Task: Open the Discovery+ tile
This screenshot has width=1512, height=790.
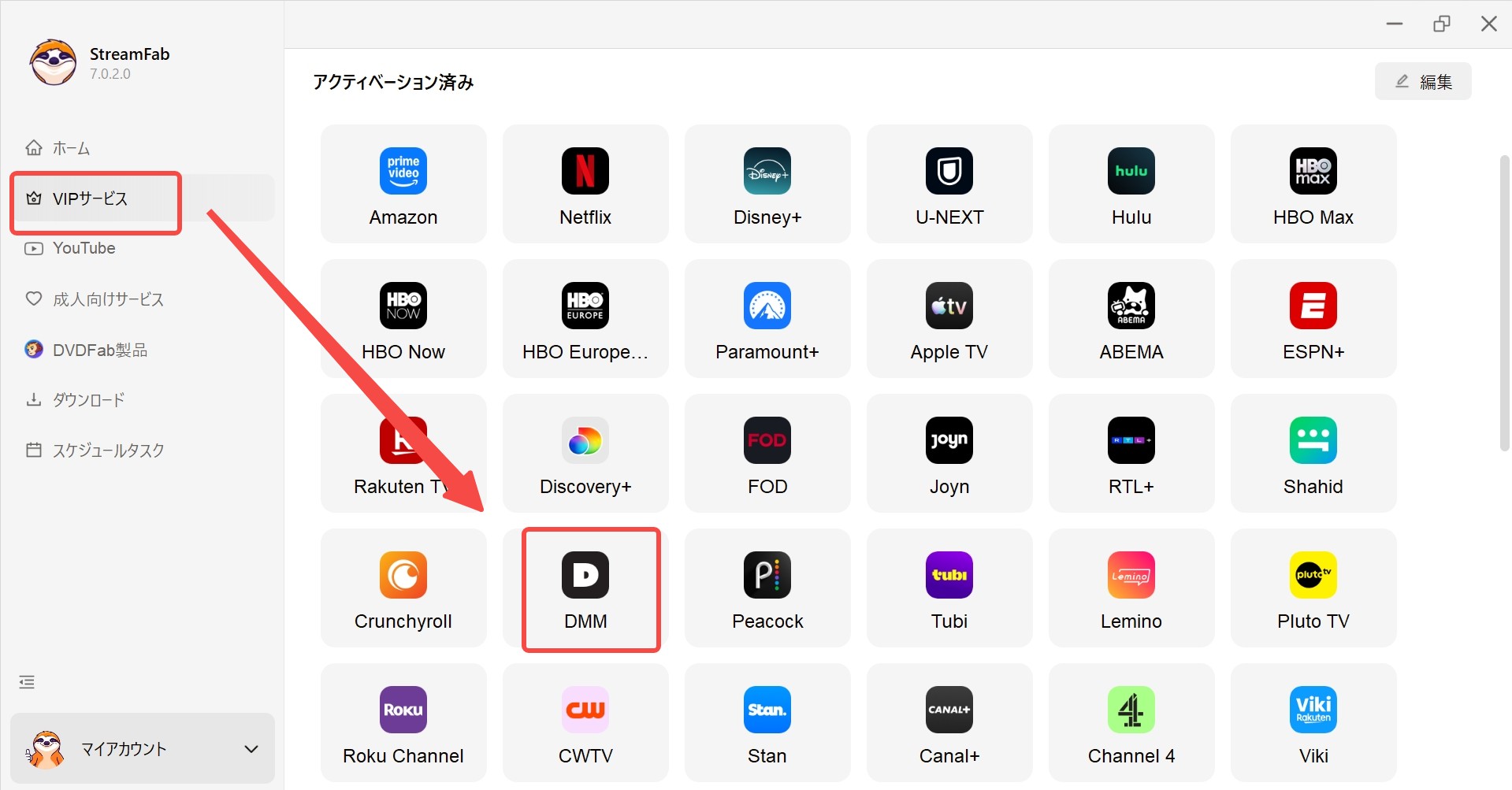Action: [x=585, y=453]
